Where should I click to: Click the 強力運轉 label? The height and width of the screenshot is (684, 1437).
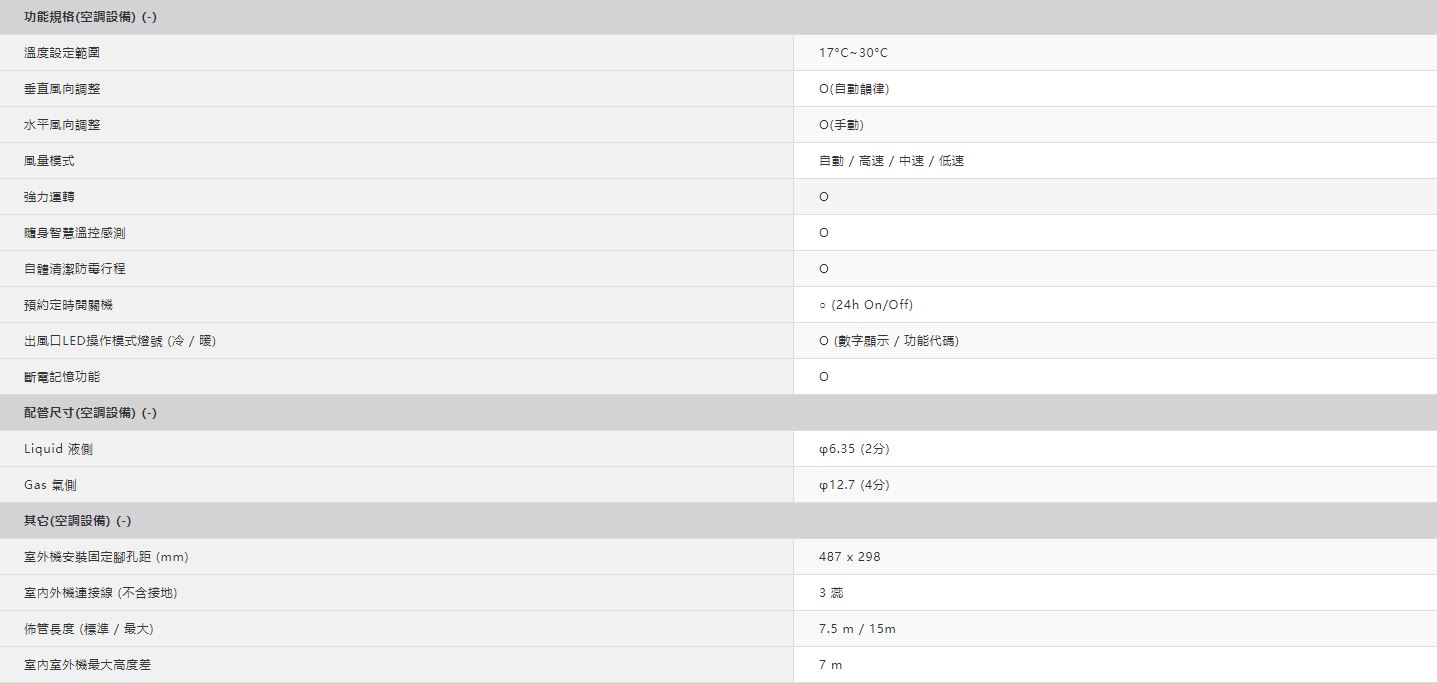(x=49, y=197)
